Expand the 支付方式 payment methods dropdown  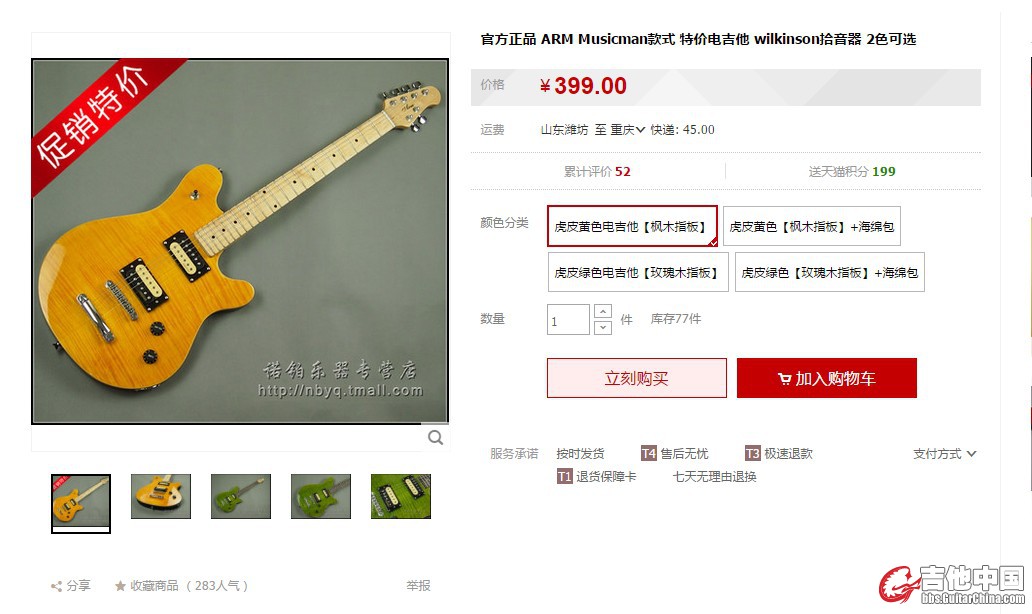pos(944,453)
